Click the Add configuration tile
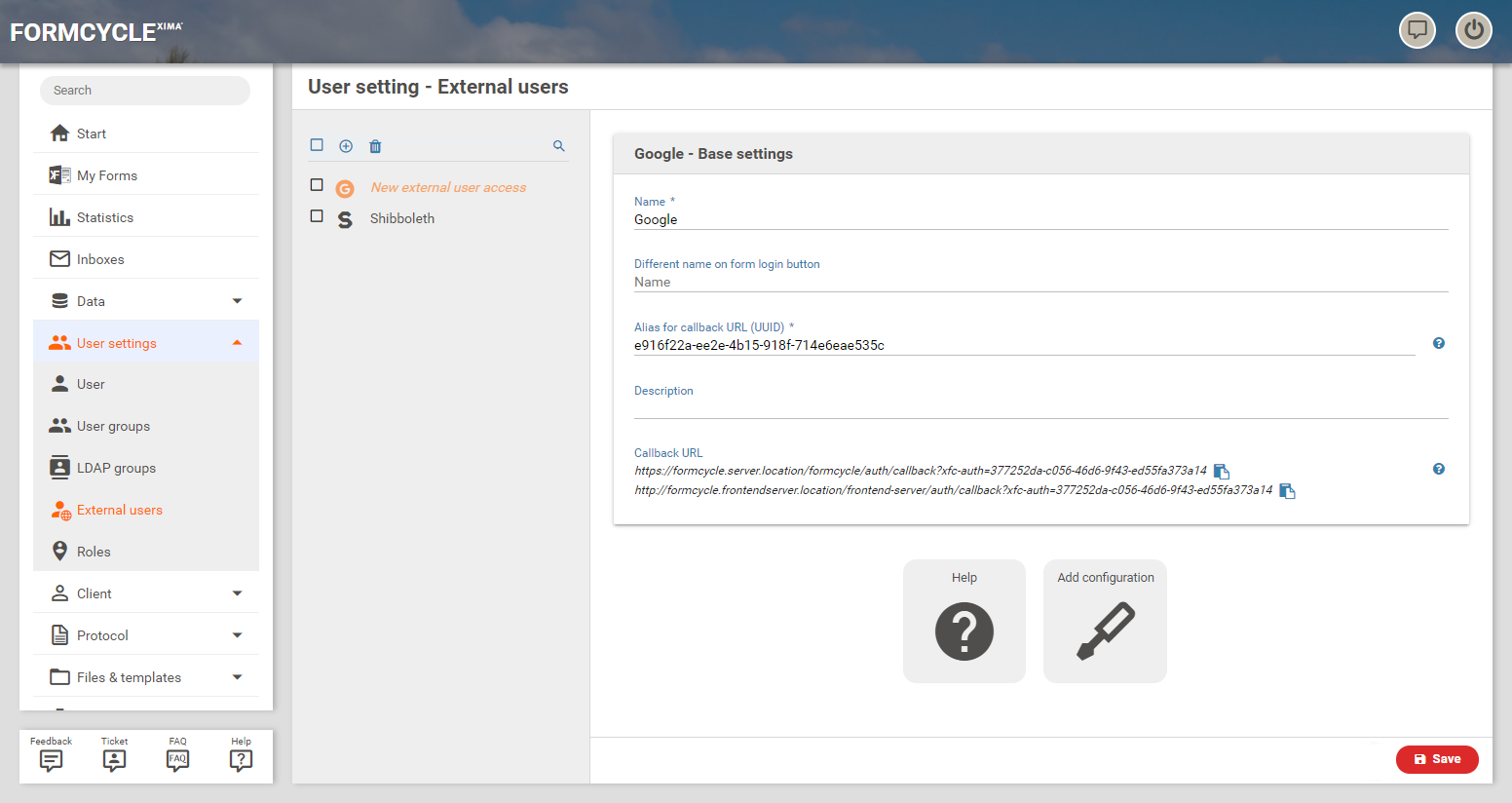 pos(1105,621)
